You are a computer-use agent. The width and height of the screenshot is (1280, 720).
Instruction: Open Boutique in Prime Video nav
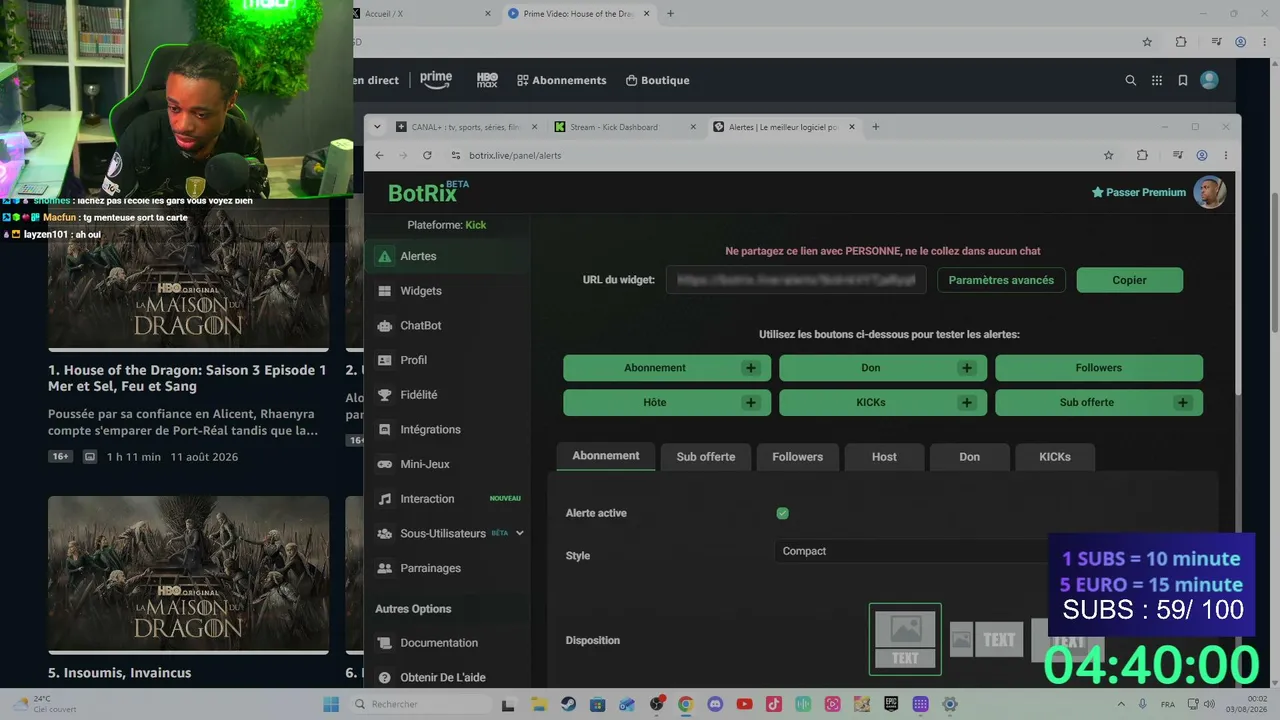point(658,80)
